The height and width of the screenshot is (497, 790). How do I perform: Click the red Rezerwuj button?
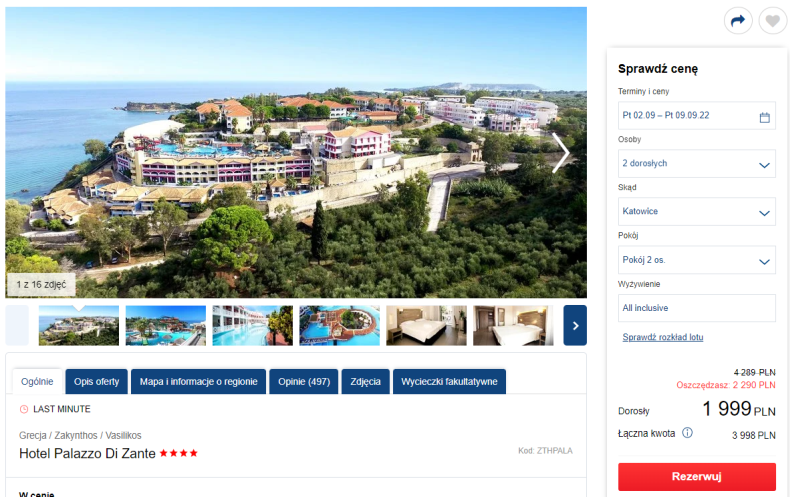(696, 476)
